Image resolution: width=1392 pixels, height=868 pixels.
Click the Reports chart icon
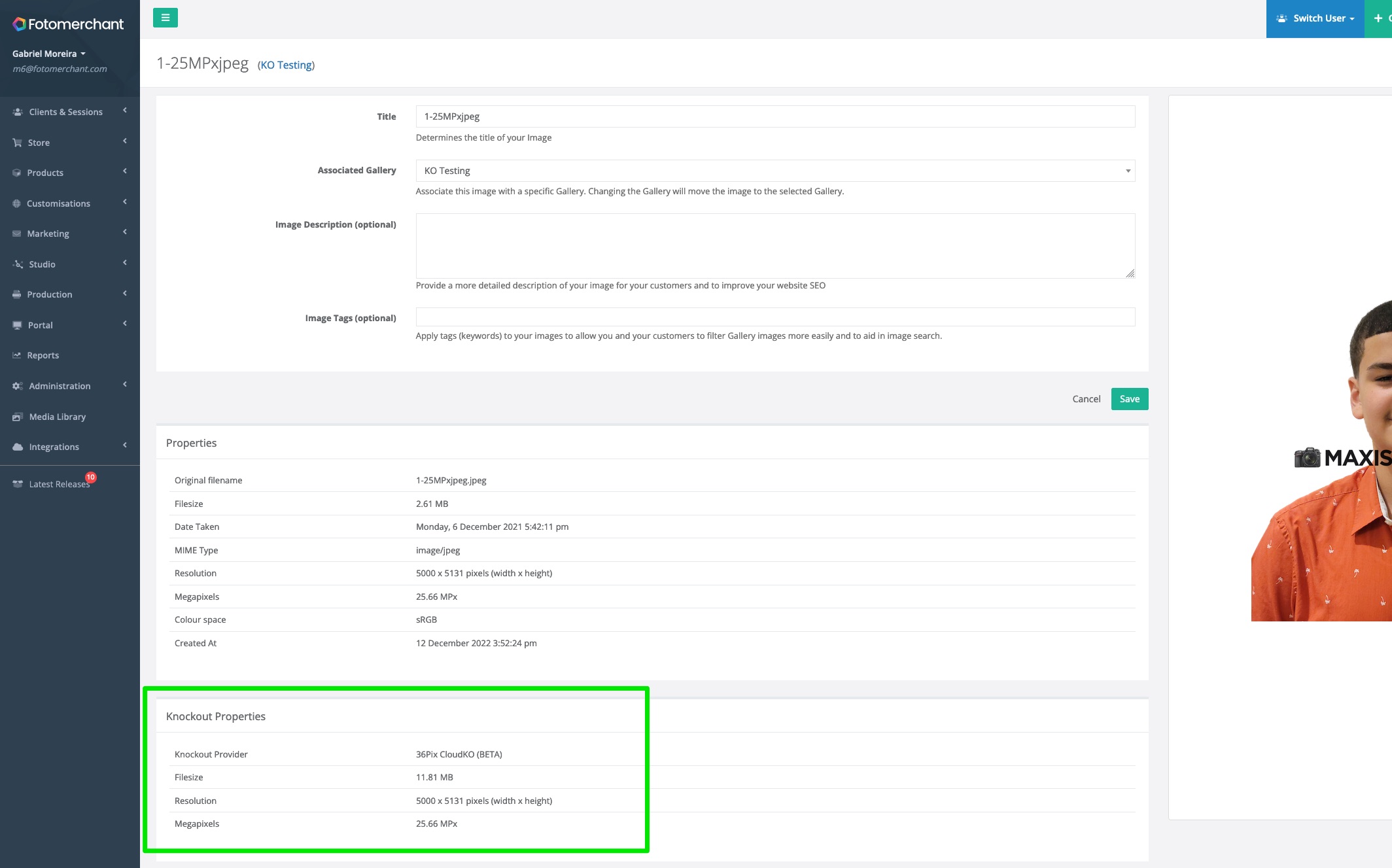(x=17, y=355)
